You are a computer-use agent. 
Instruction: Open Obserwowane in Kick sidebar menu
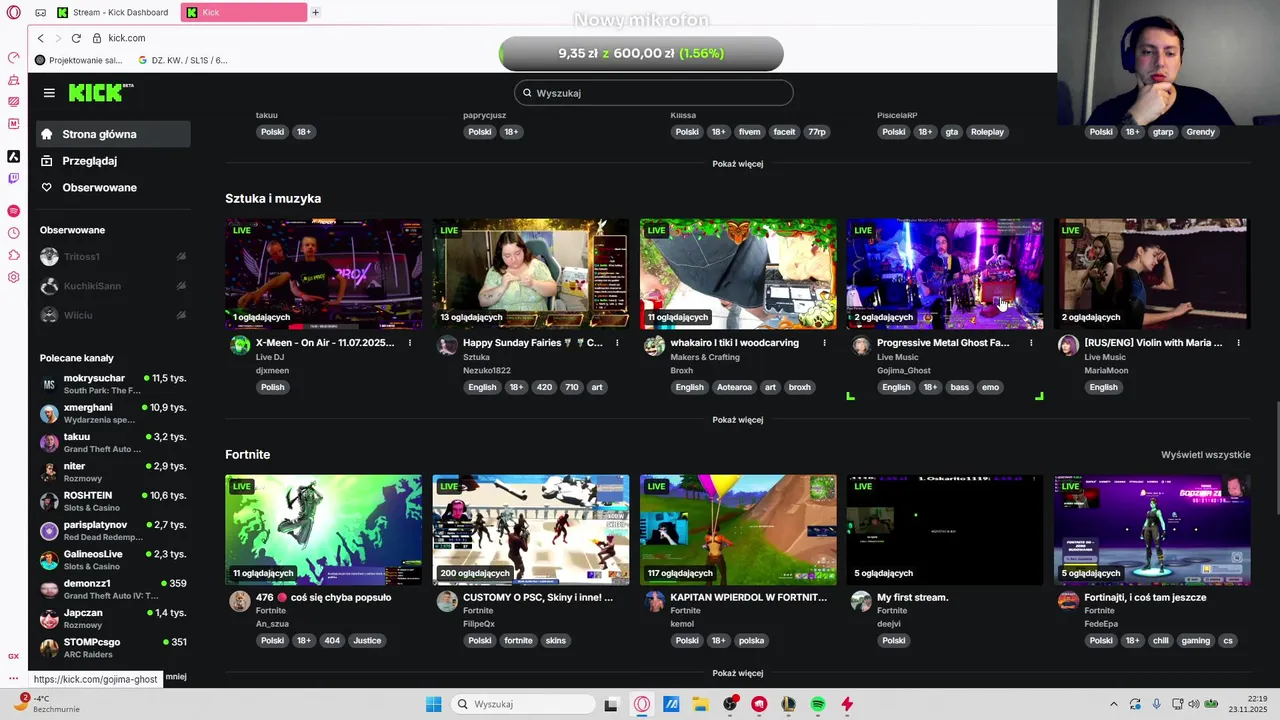(x=112, y=188)
